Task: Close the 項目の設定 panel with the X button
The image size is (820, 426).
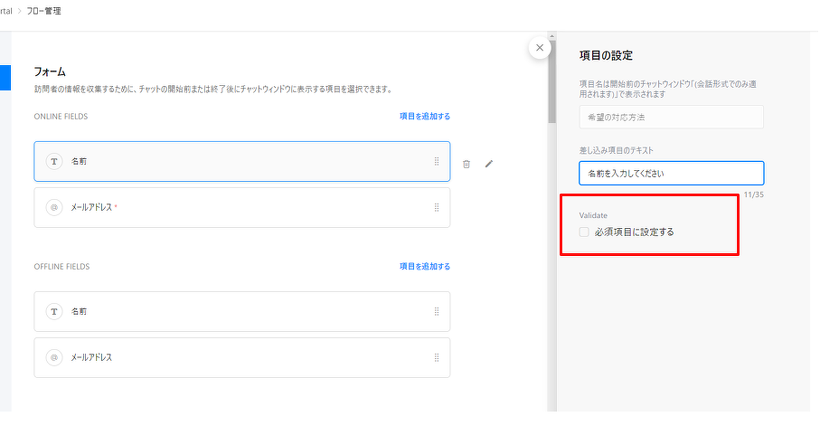Action: (540, 48)
